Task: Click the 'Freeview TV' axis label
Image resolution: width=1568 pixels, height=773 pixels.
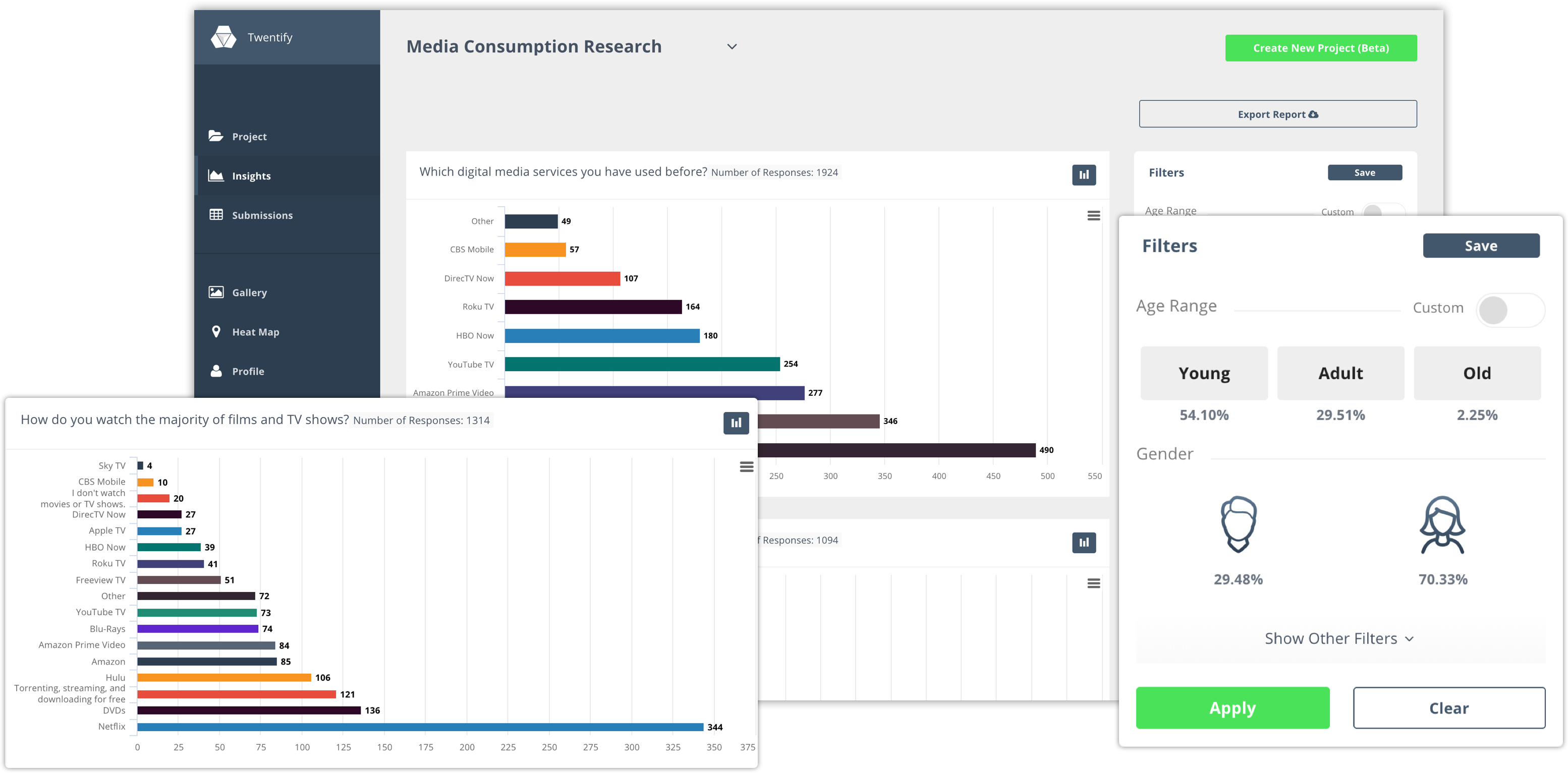Action: tap(100, 579)
